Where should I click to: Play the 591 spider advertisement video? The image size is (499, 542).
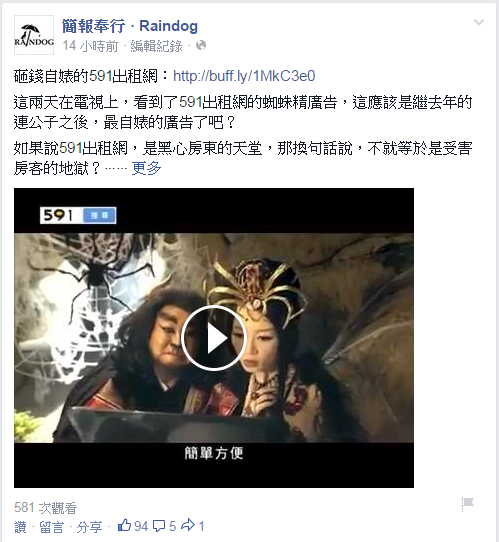coord(213,338)
